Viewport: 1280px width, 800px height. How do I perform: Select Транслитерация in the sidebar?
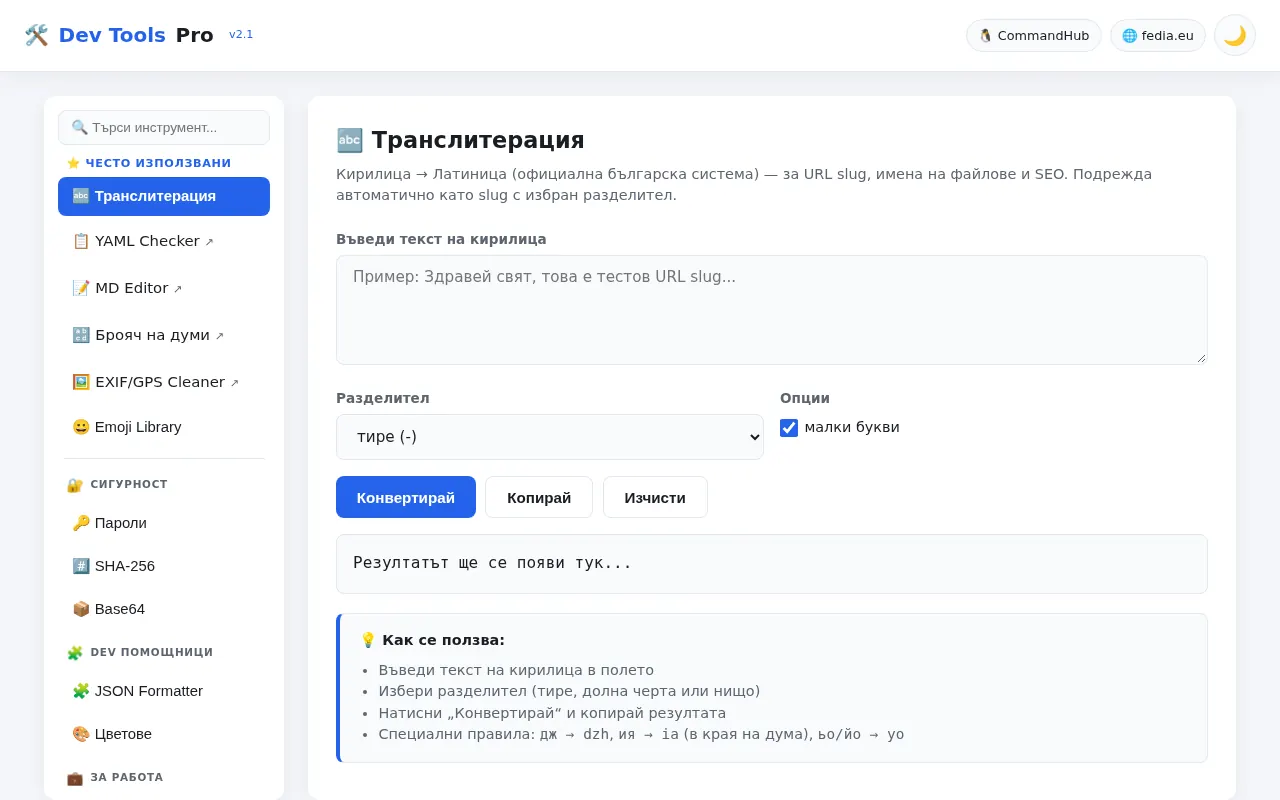click(x=164, y=196)
